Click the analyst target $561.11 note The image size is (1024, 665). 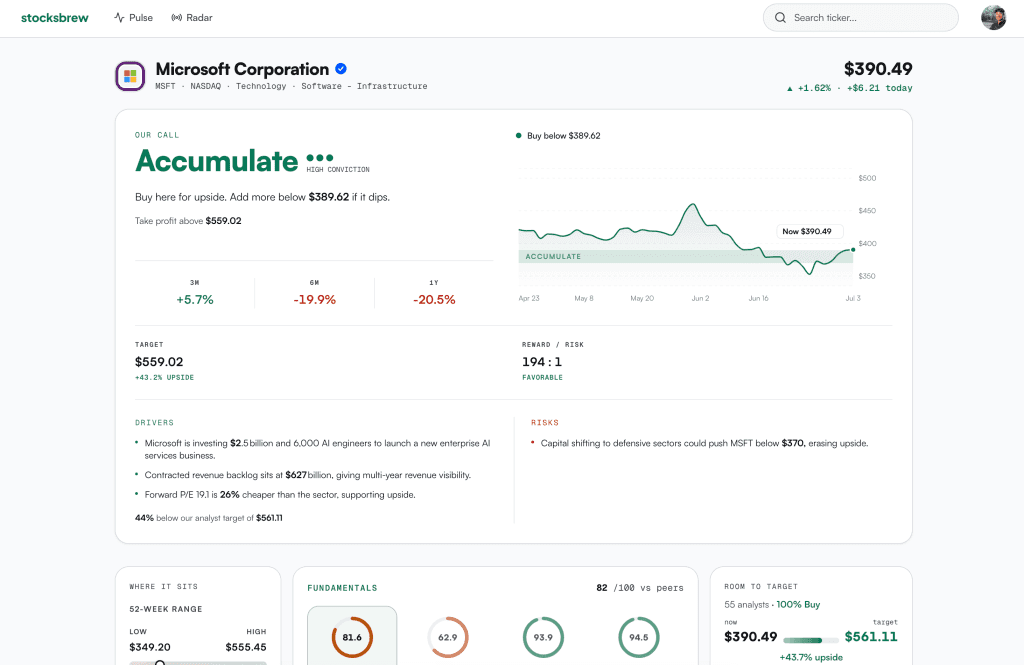click(209, 518)
